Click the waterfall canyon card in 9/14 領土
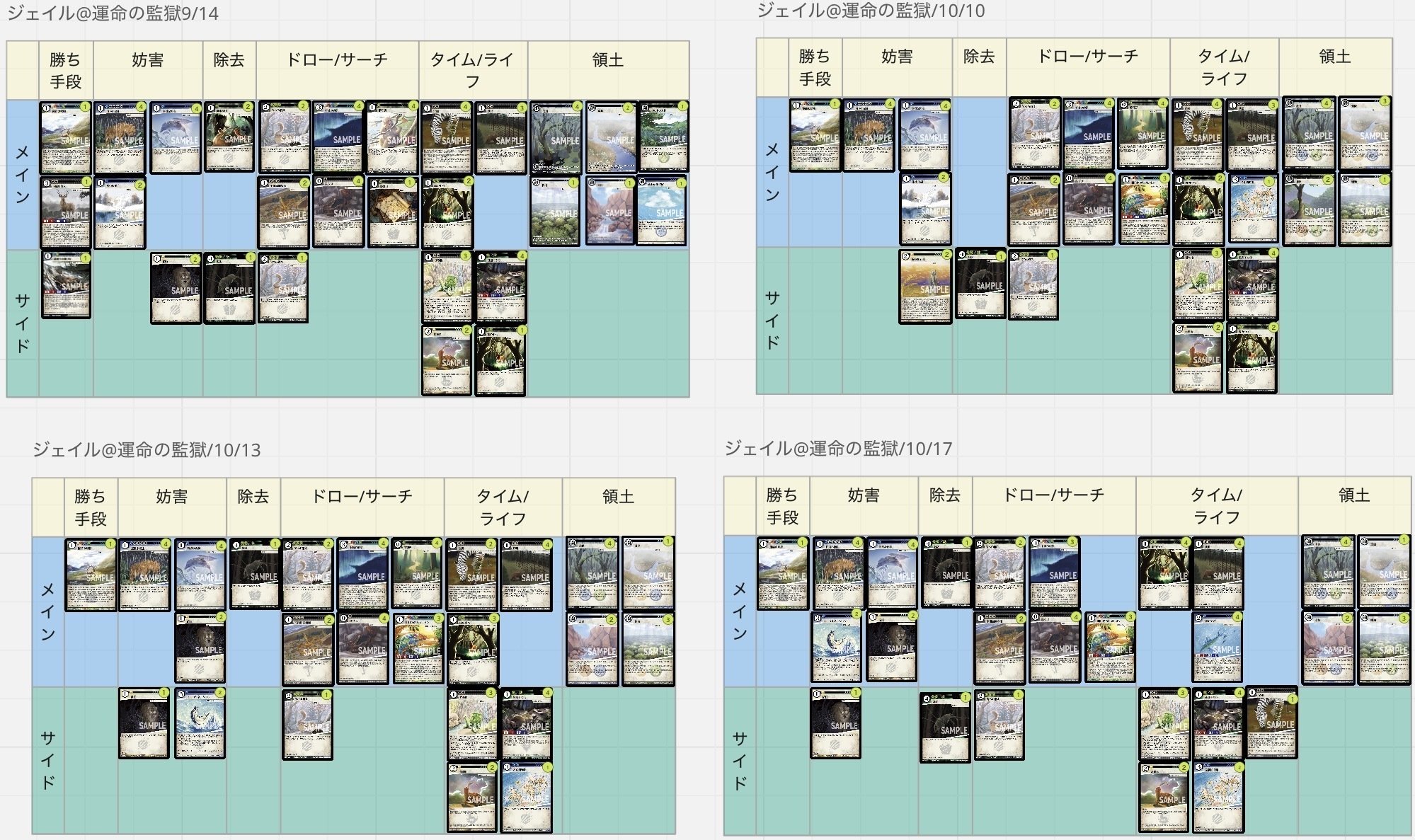 pos(609,212)
